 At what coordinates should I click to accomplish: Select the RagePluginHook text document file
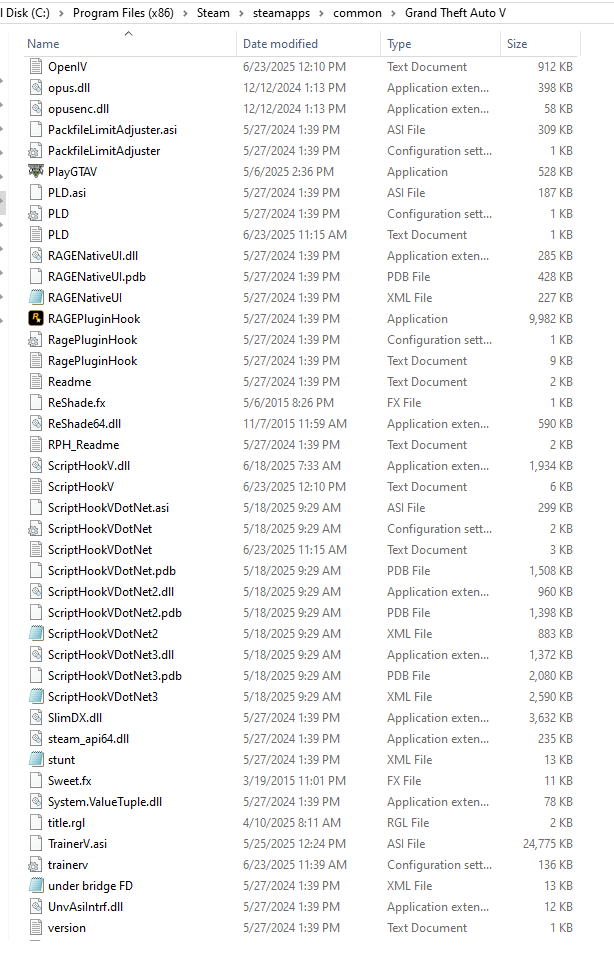coord(92,361)
